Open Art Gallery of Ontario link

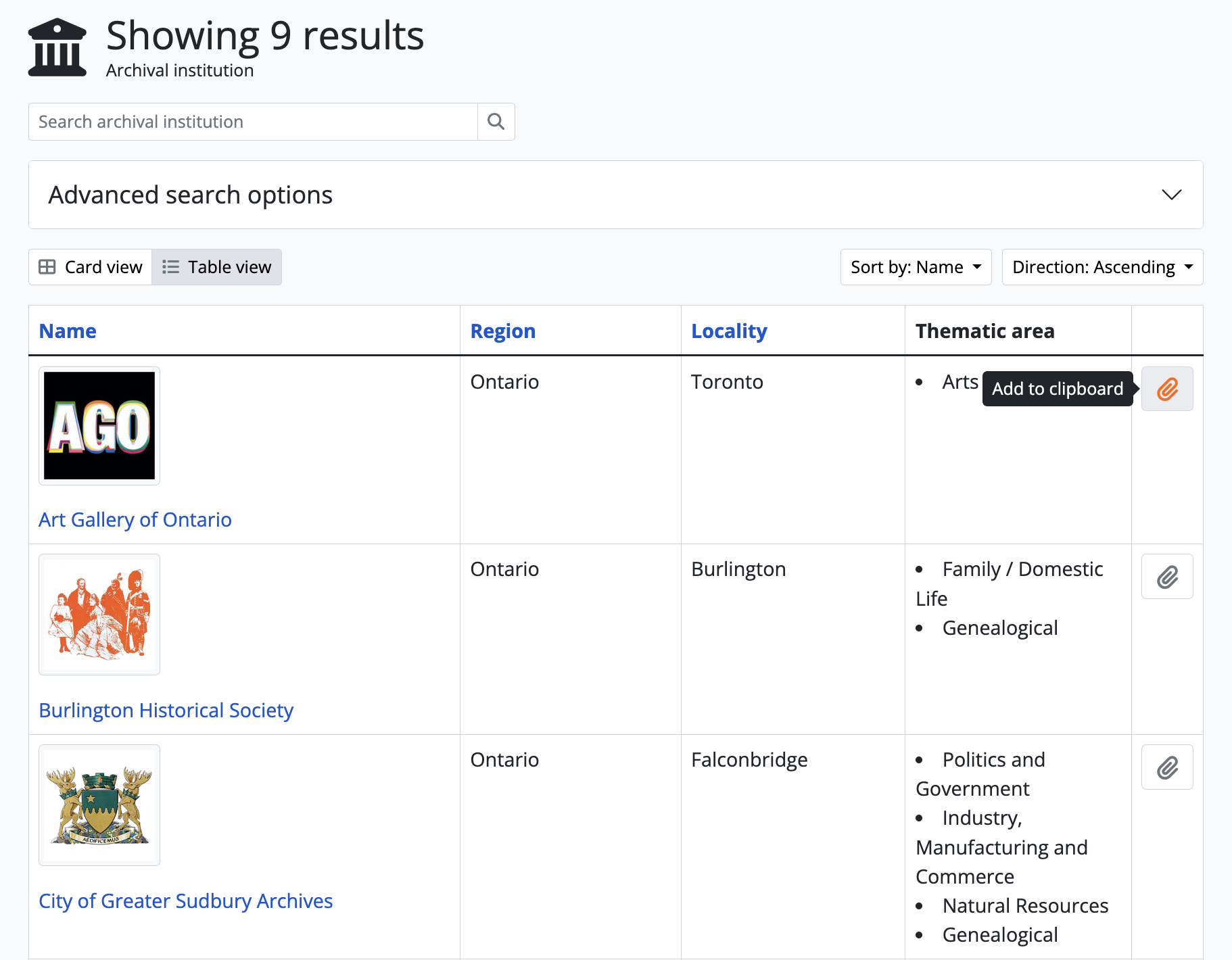(x=135, y=520)
